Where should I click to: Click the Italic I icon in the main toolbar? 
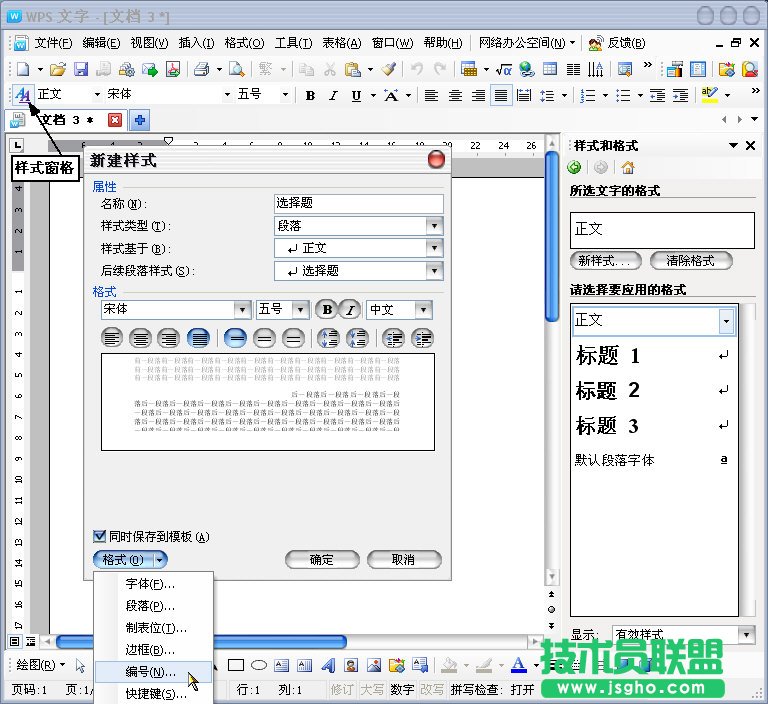click(333, 96)
